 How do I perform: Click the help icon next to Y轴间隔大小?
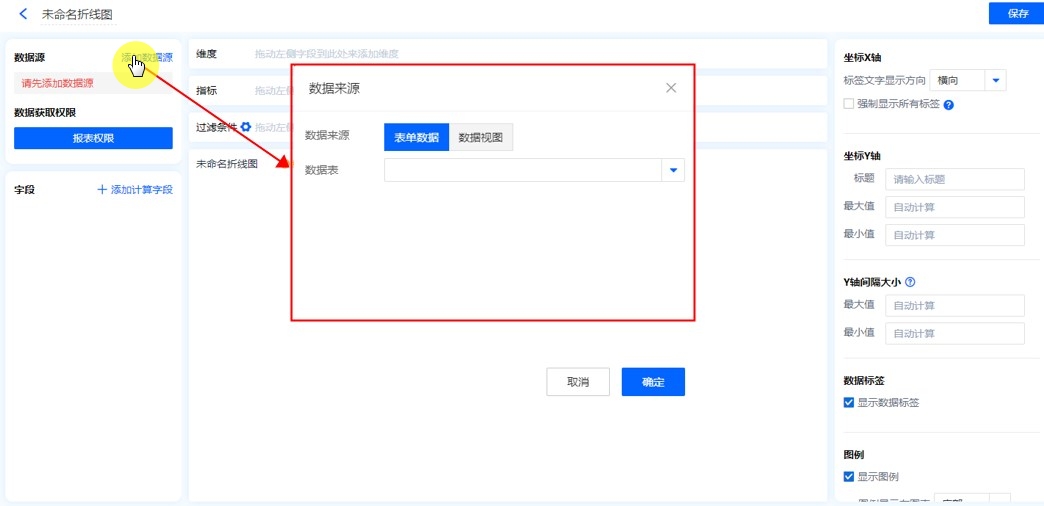910,283
